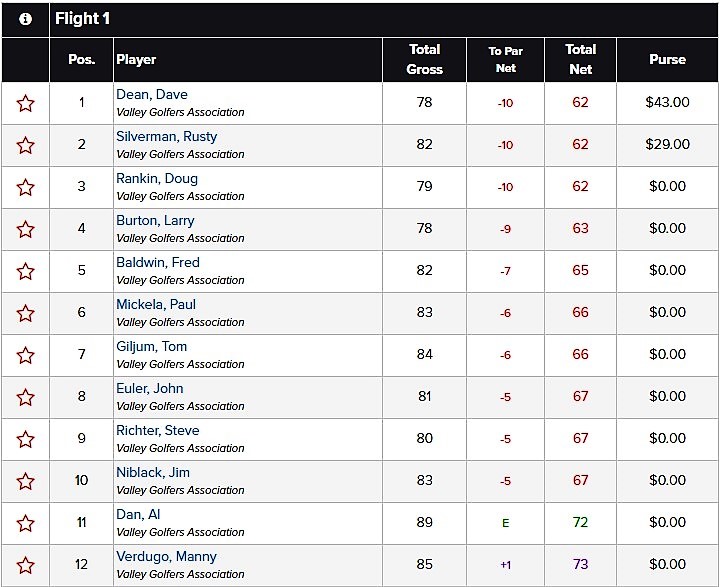Open the Dan, Al player link
This screenshot has width=720, height=587.
pos(138,514)
